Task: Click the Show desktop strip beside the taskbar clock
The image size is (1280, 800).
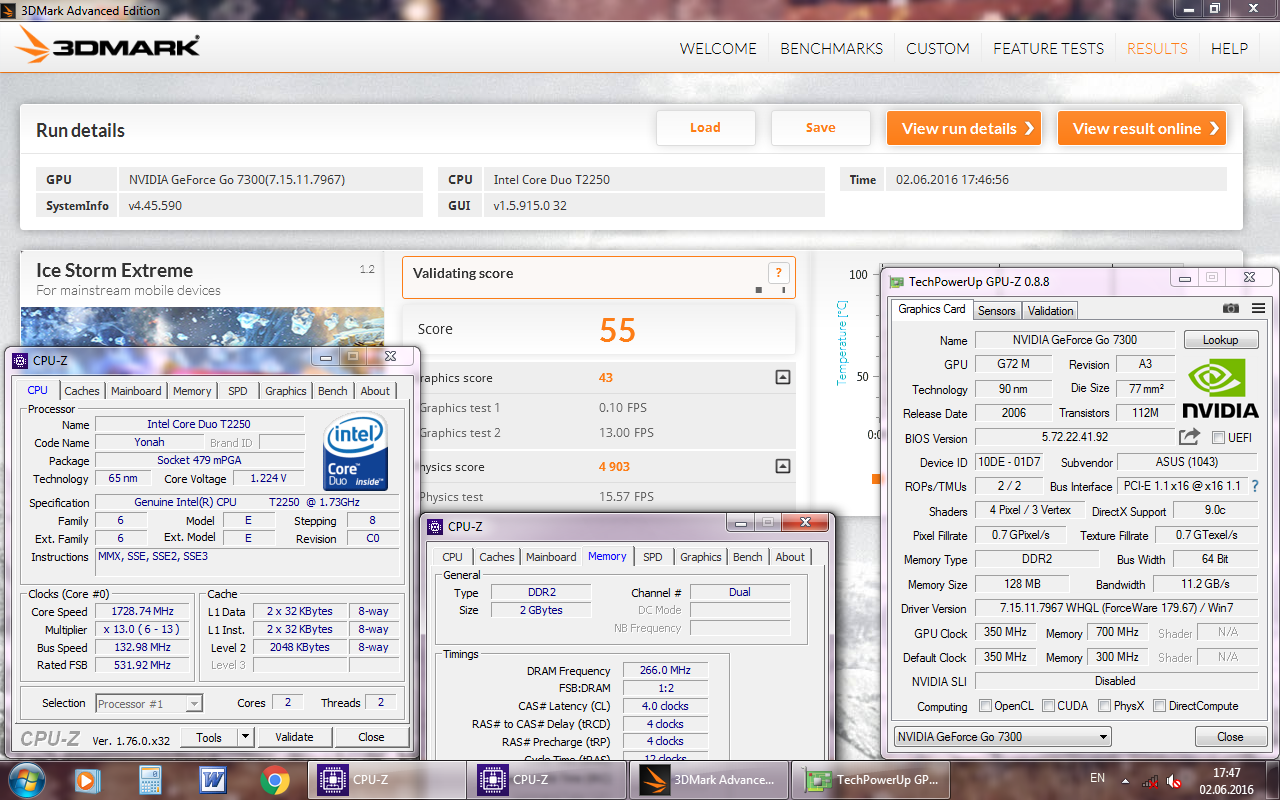Action: click(1272, 780)
